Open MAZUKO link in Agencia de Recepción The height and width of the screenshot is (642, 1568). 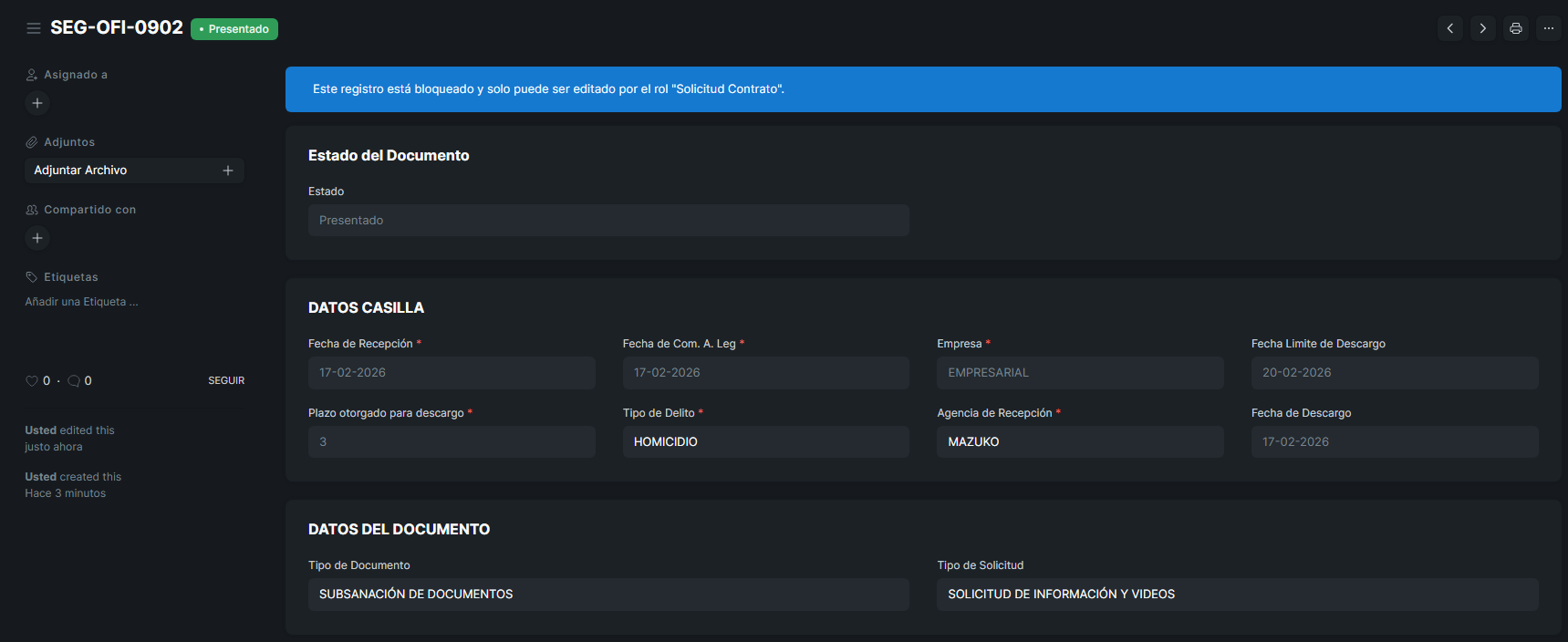(x=973, y=441)
